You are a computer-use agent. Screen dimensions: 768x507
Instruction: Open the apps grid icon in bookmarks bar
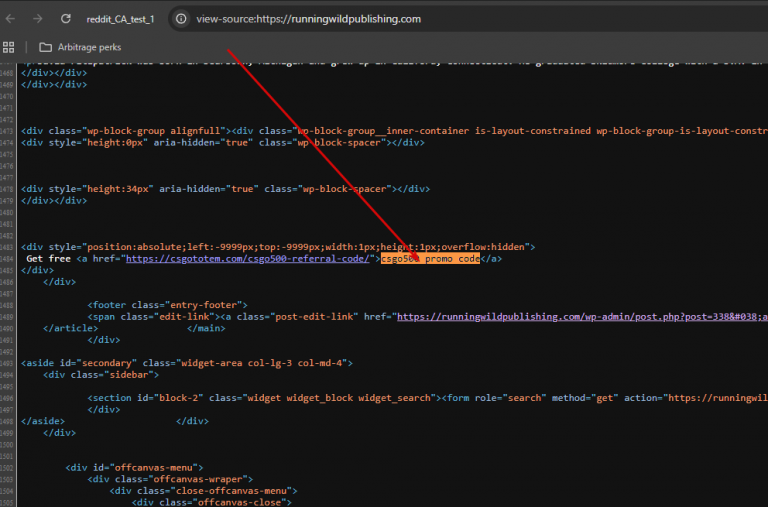[8, 48]
